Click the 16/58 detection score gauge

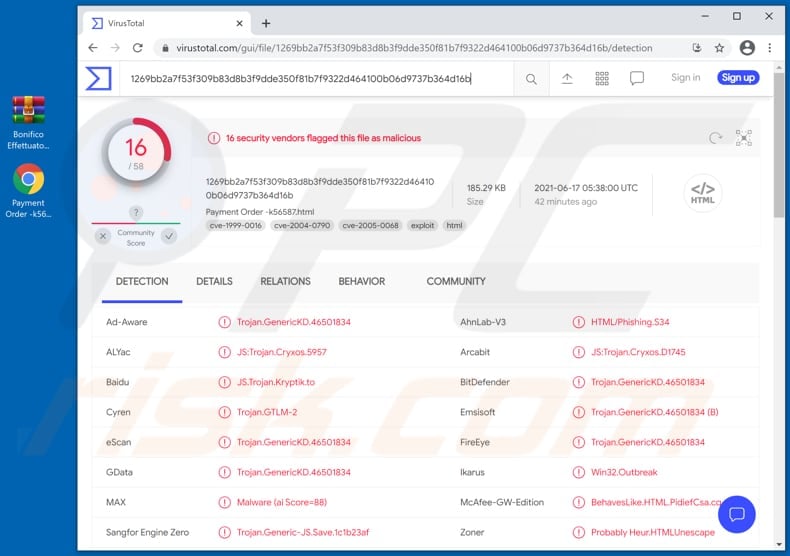click(x=136, y=153)
